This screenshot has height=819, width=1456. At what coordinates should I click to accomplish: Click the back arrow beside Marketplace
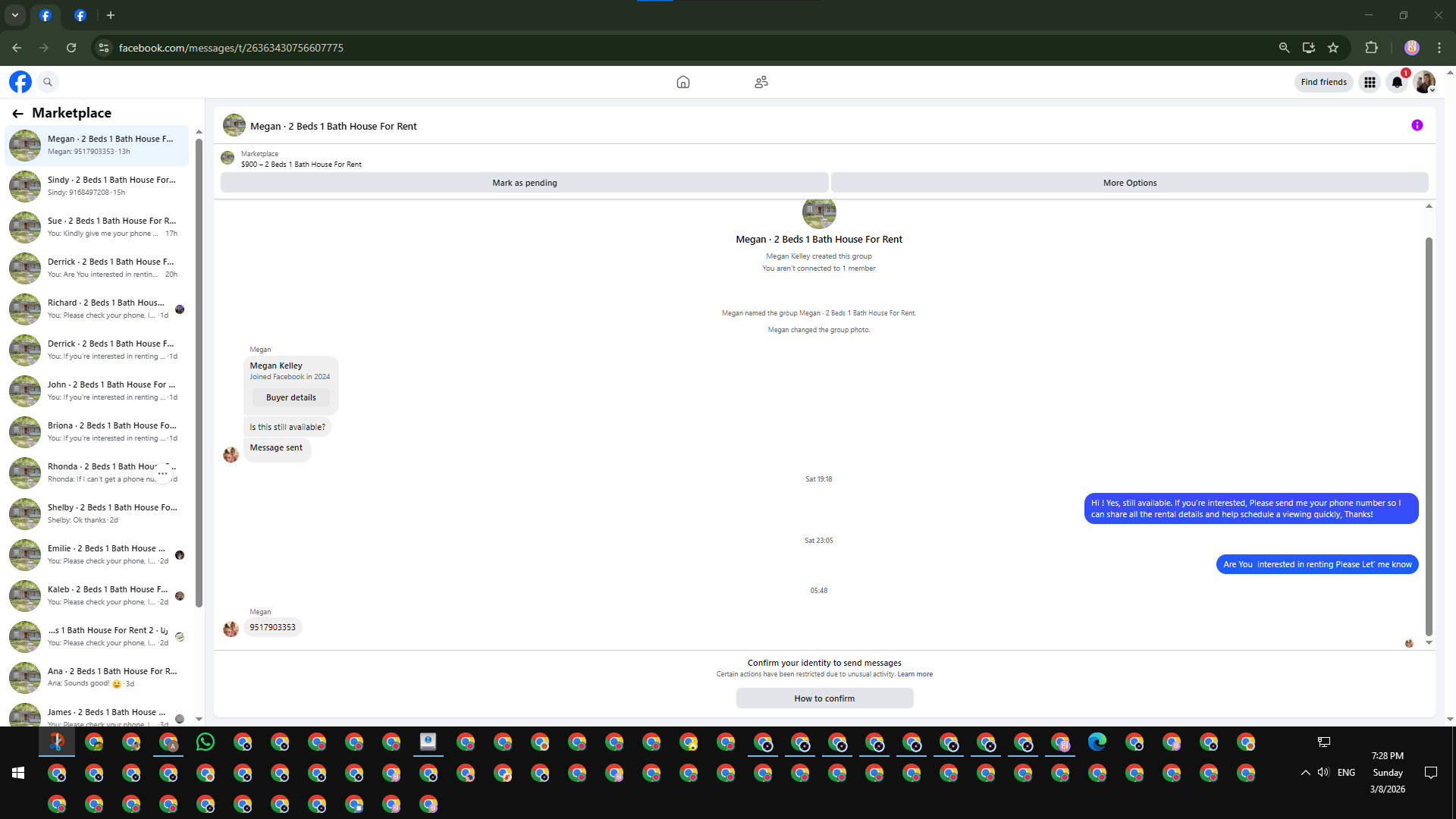(x=17, y=113)
